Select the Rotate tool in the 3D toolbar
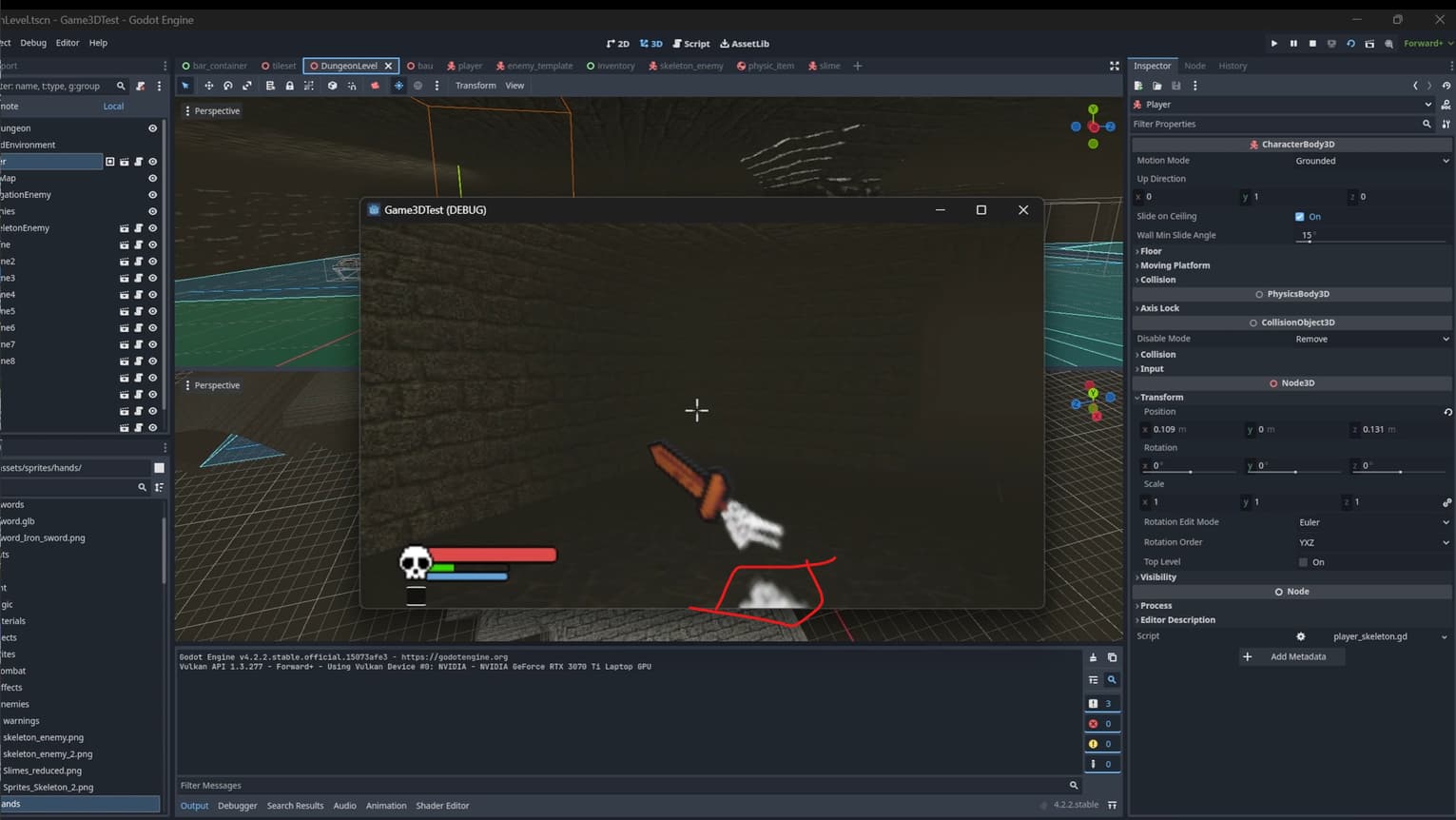Image resolution: width=1456 pixels, height=820 pixels. [227, 85]
